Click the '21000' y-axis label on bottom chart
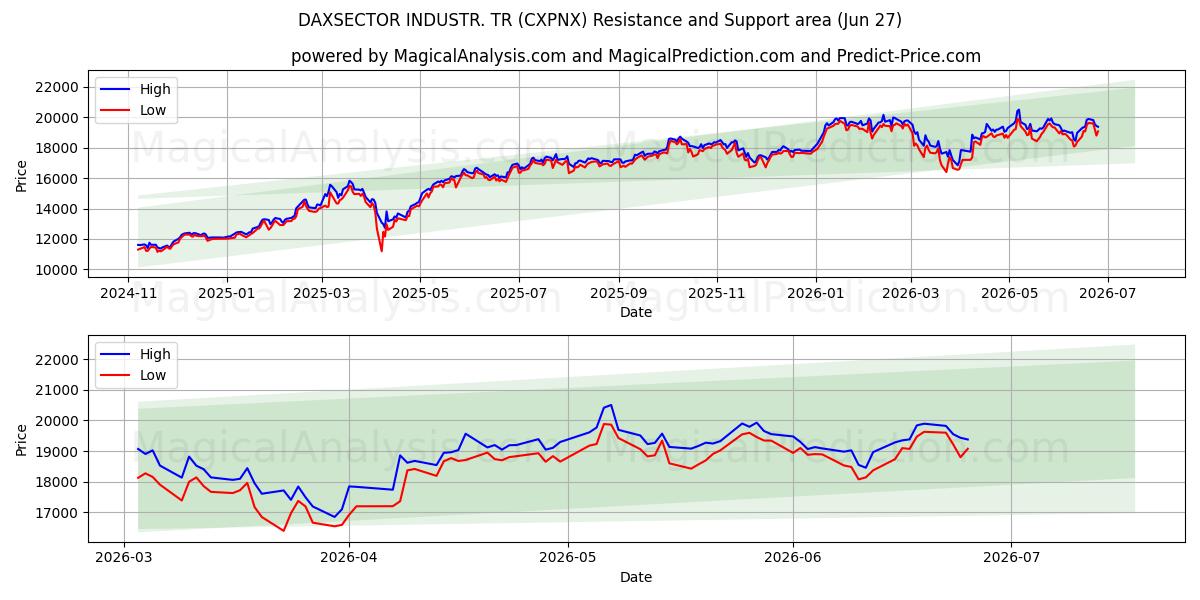Screen dimensions: 1200x600 coord(57,390)
